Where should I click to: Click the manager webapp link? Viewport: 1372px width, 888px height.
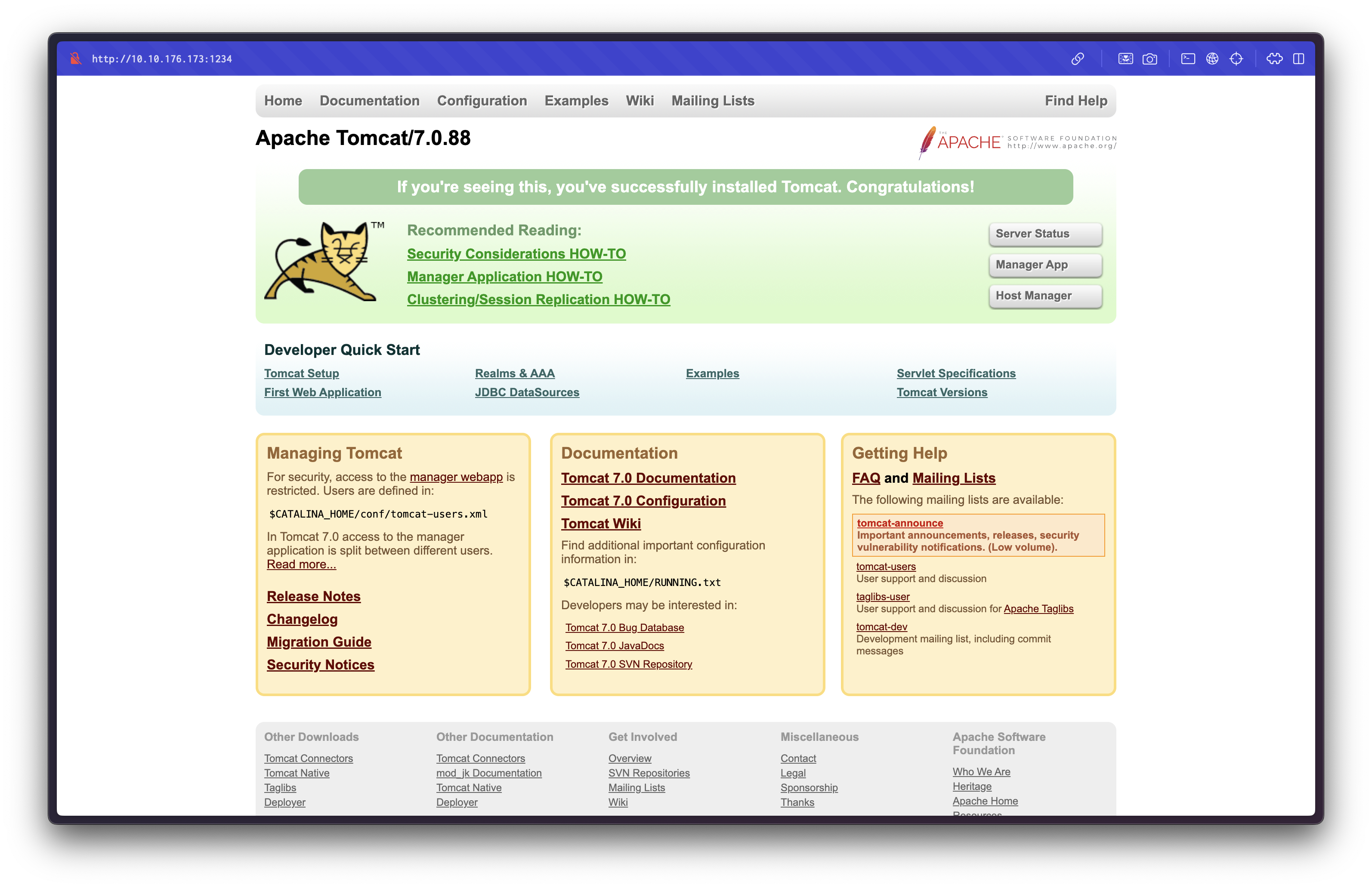[456, 477]
